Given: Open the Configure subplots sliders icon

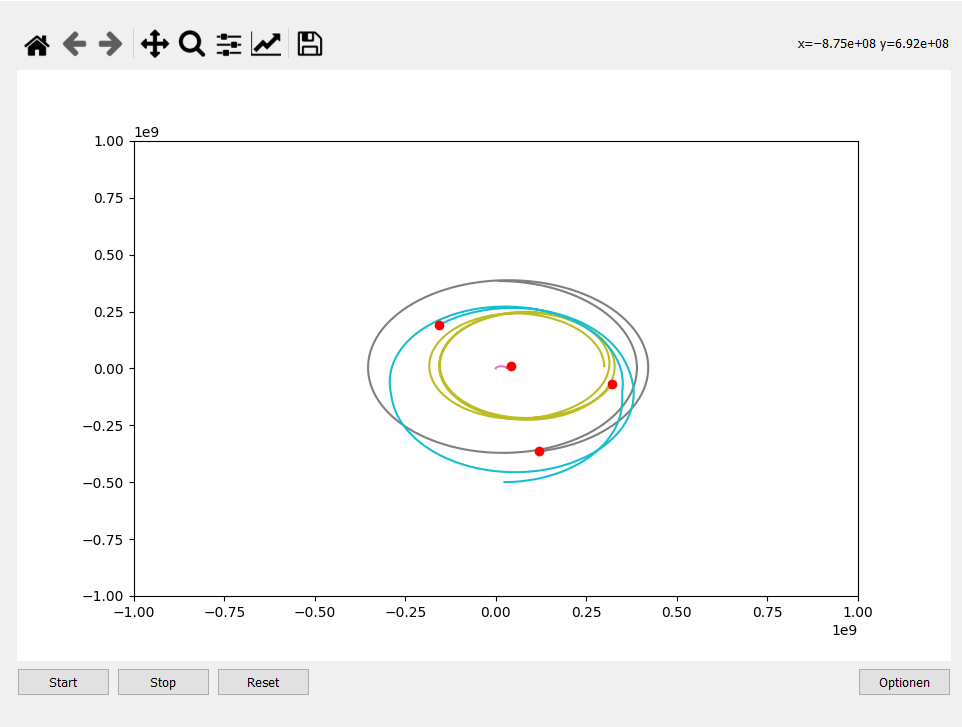Looking at the screenshot, I should click(229, 44).
